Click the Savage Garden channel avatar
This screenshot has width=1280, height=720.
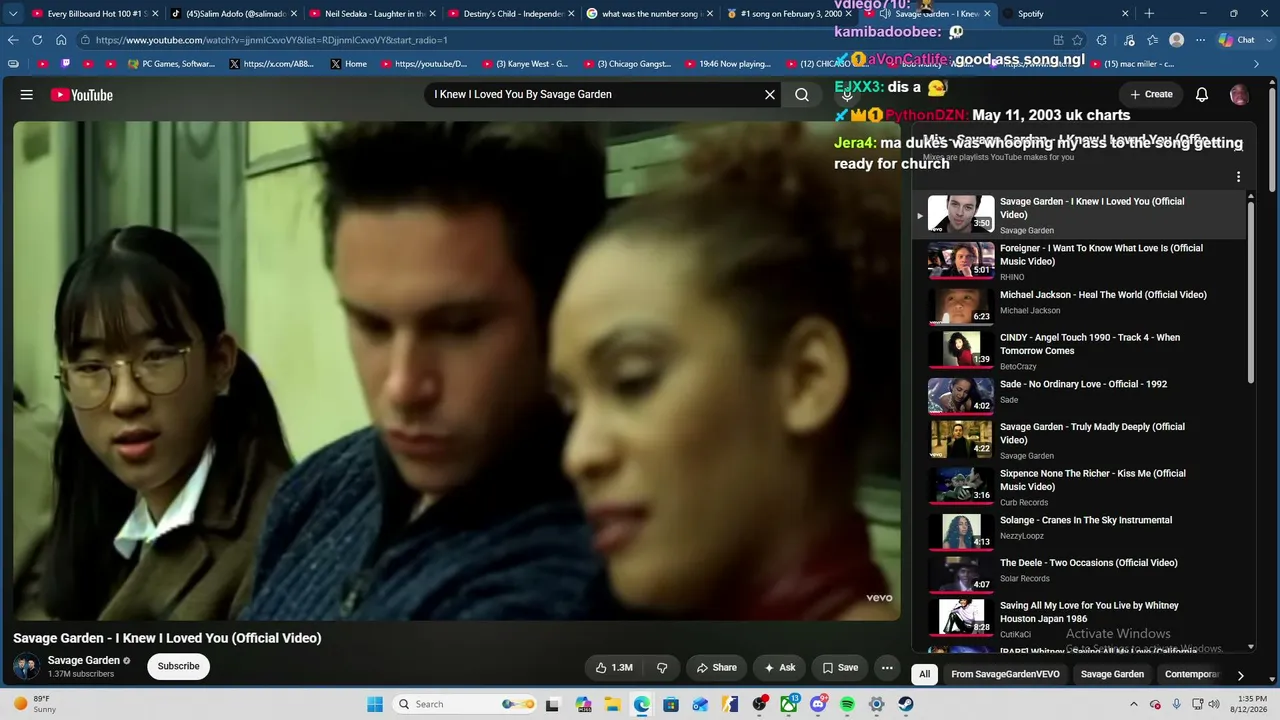pyautogui.click(x=26, y=666)
